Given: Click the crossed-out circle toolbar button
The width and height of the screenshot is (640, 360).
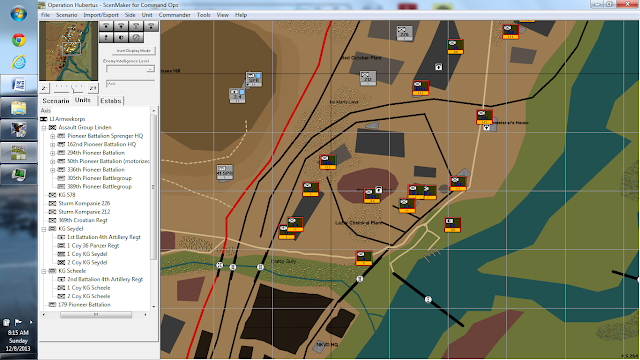Looking at the screenshot, I should (136, 37).
